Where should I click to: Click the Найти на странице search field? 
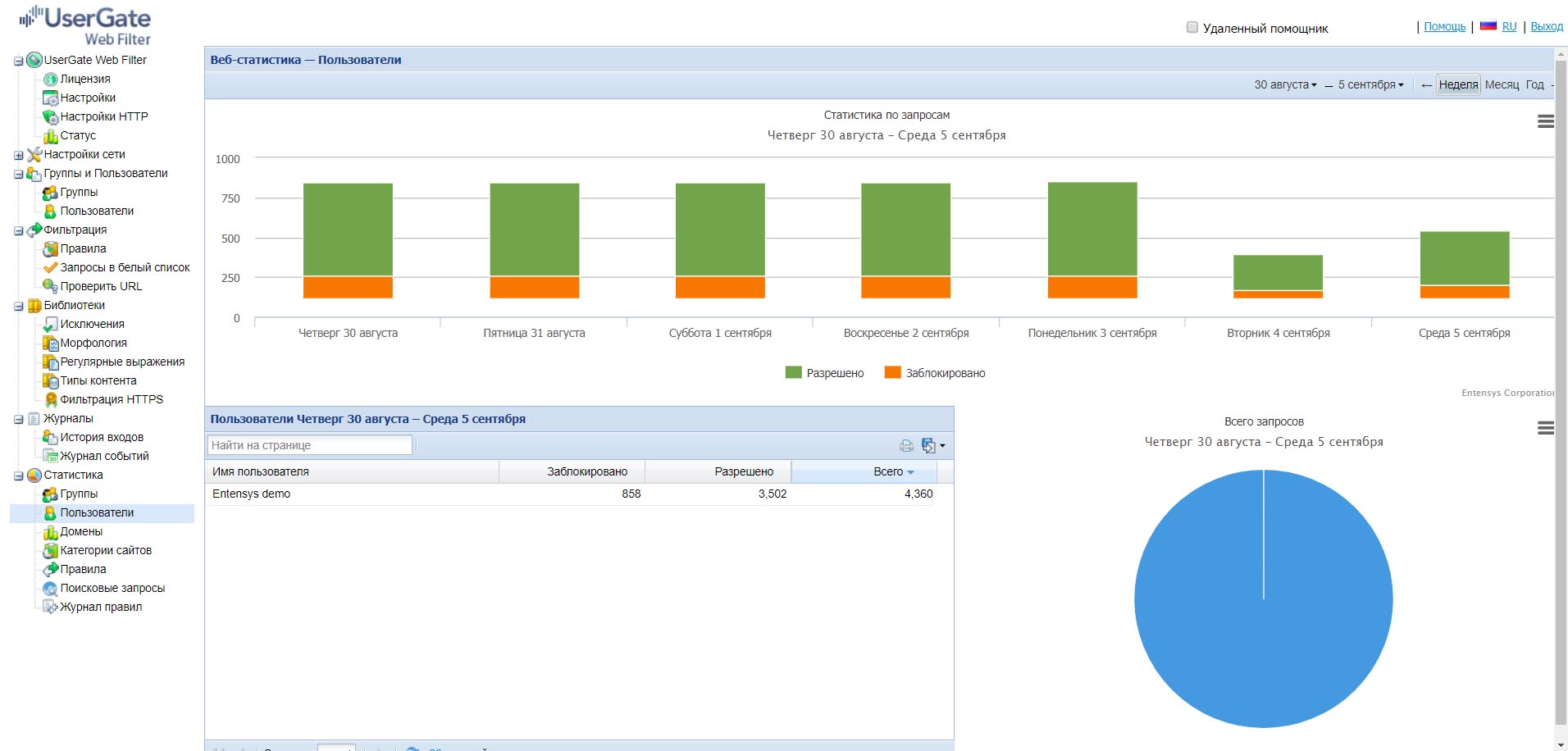point(310,445)
